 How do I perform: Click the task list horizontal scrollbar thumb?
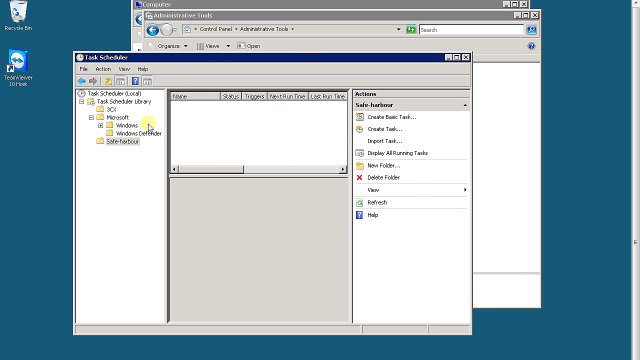coord(211,169)
